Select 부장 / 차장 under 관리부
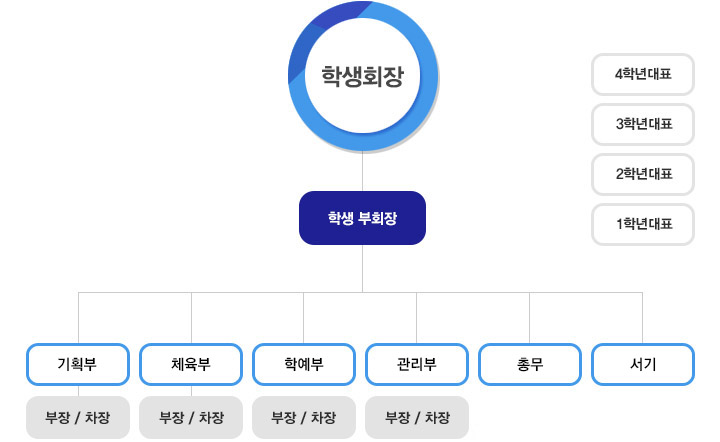720x442 pixels. pyautogui.click(x=417, y=417)
